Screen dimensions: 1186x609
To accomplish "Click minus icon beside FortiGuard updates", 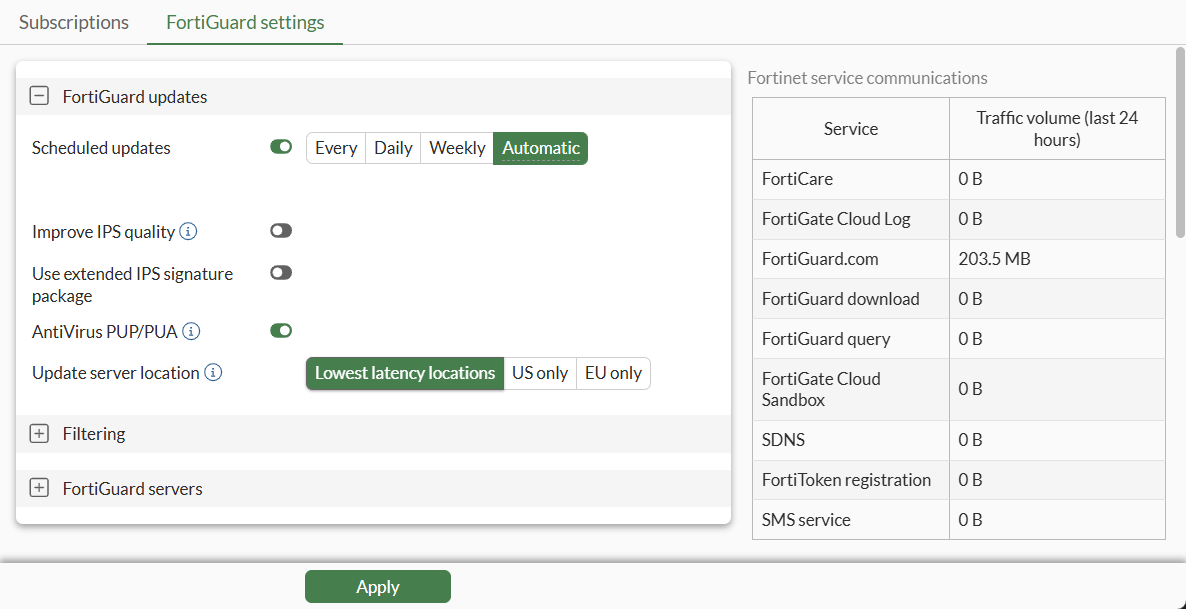I will 39,97.
